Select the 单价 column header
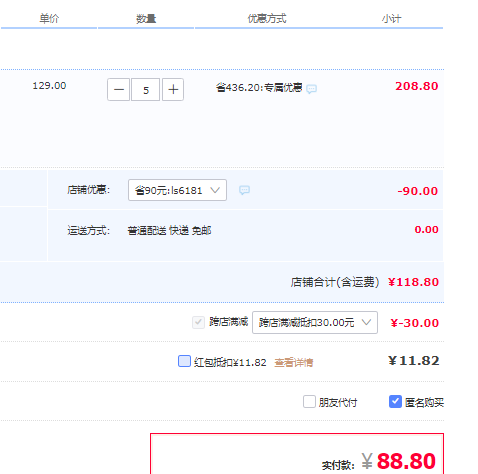478x474 pixels. [x=49, y=19]
